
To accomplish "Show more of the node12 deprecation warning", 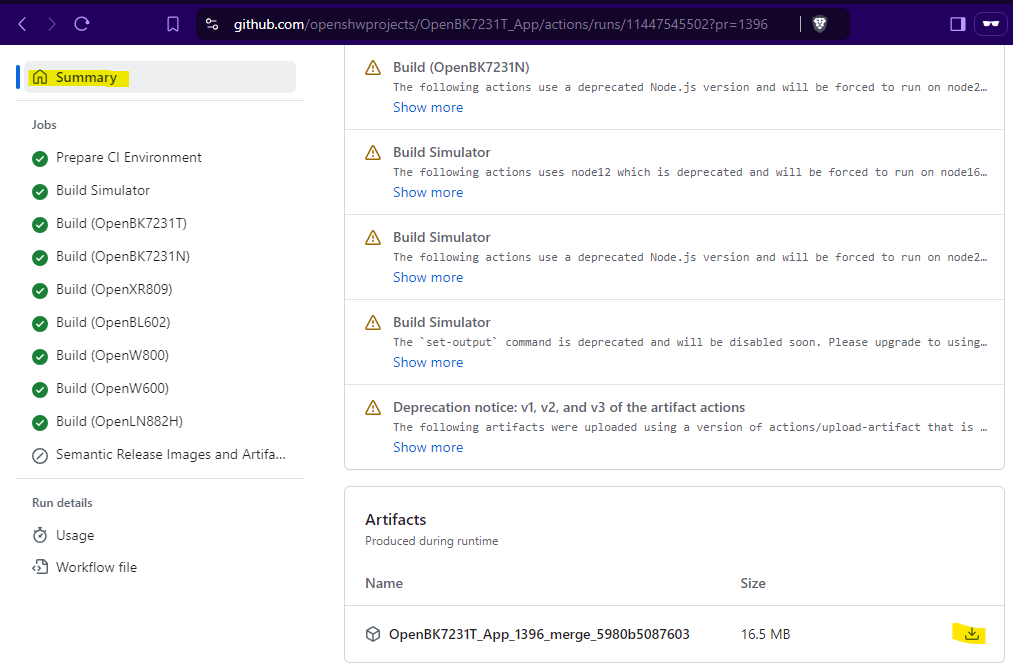I will click(428, 193).
